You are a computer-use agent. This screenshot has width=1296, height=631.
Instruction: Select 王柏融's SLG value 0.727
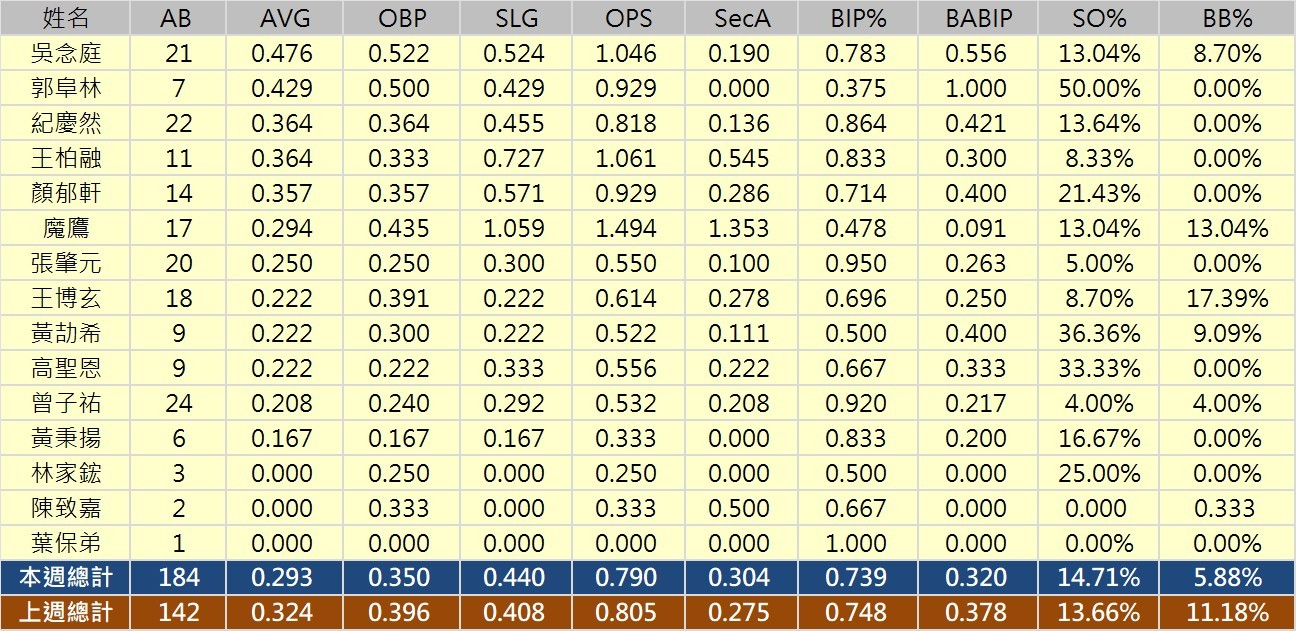(513, 159)
